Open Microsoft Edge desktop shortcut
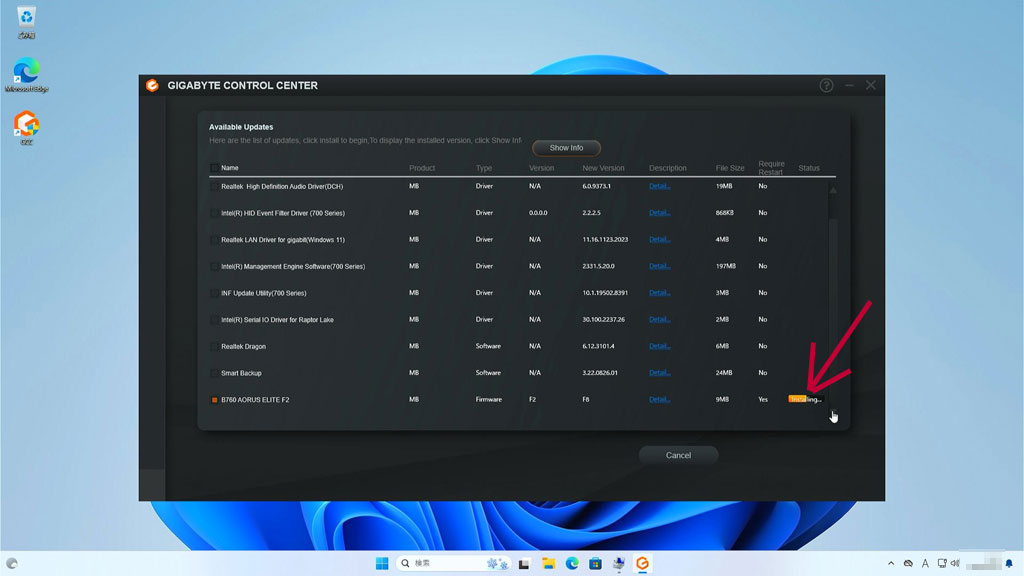The width and height of the screenshot is (1024, 576). coord(27,72)
